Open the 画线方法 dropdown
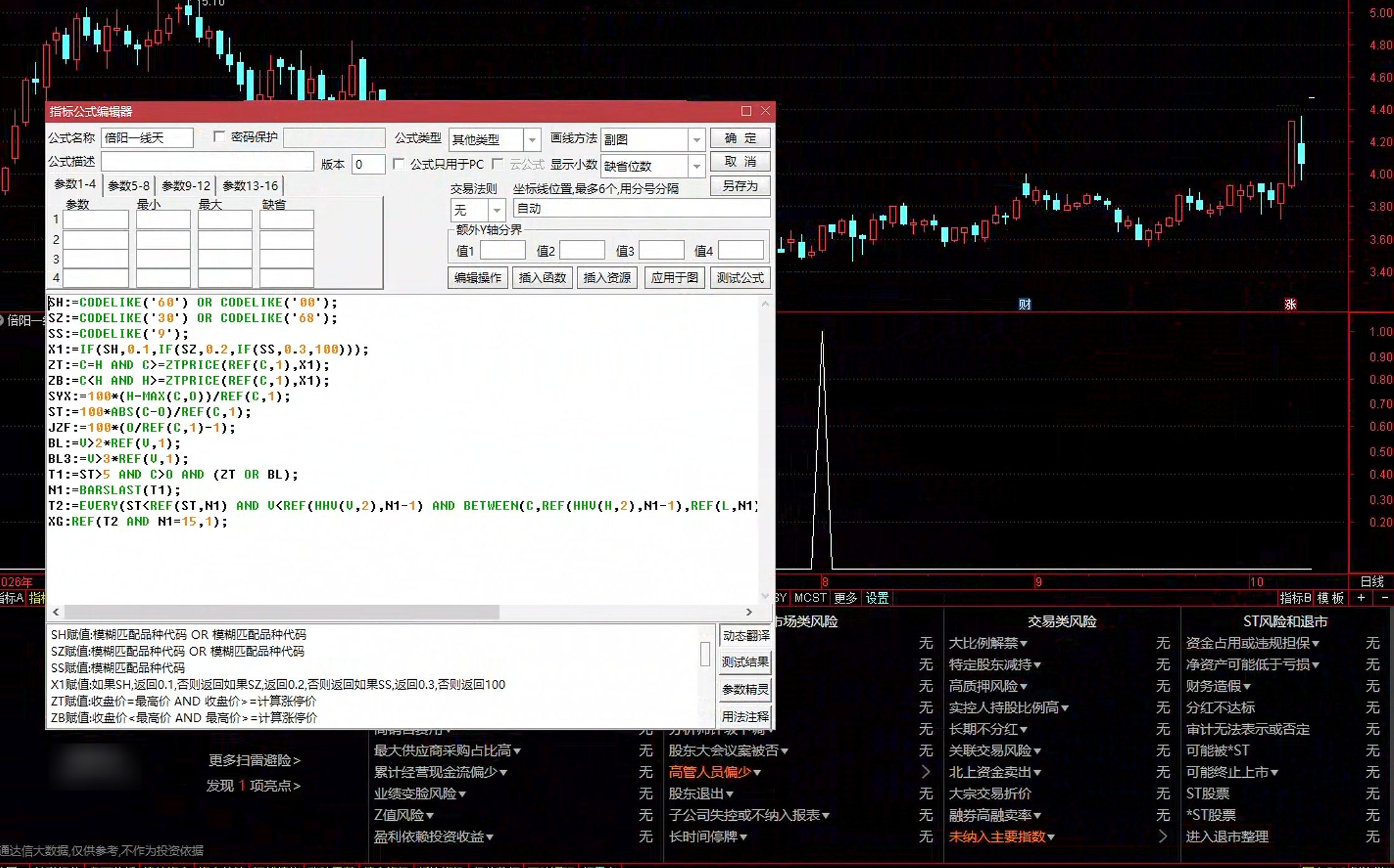The width and height of the screenshot is (1394, 868). [696, 139]
